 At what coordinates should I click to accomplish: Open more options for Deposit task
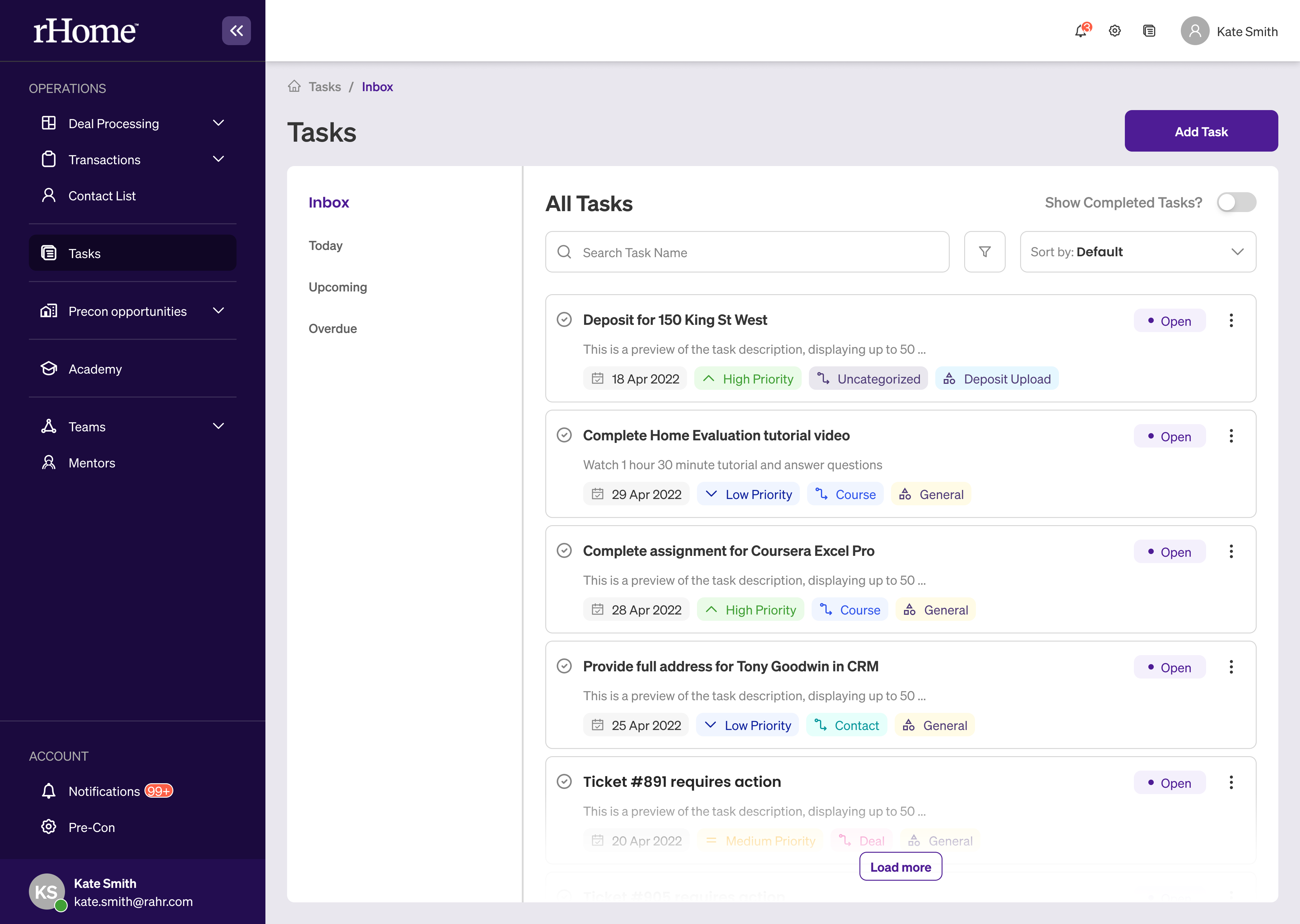[x=1230, y=320]
